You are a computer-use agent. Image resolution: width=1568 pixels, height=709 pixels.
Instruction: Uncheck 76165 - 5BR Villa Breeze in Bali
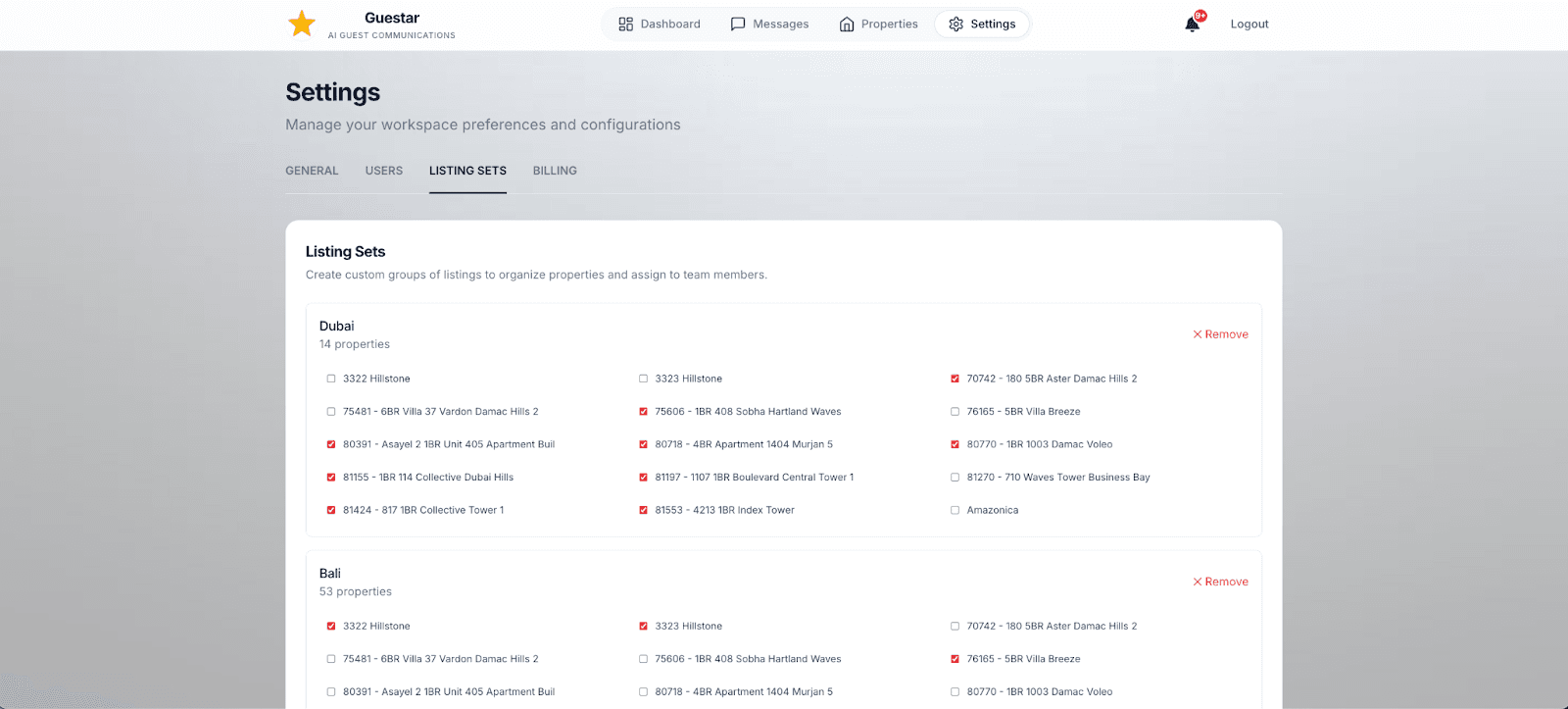955,659
